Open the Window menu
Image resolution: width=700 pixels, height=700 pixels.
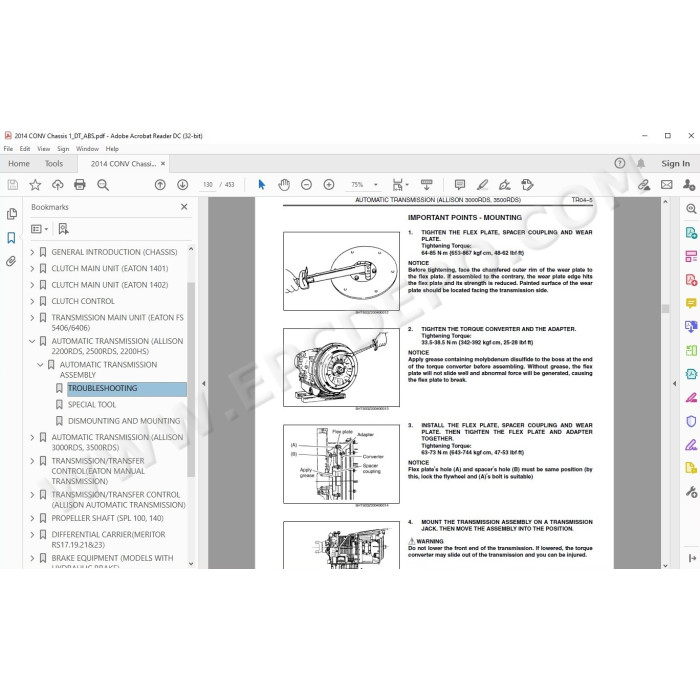click(87, 149)
